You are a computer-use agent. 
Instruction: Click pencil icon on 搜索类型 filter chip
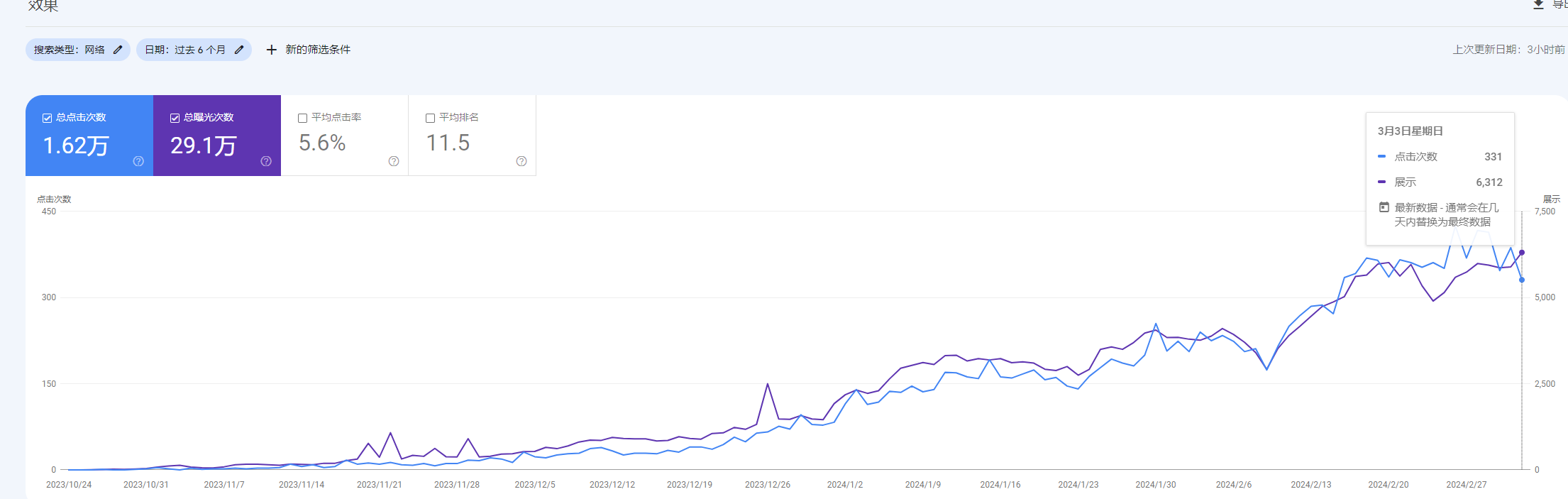coord(118,50)
